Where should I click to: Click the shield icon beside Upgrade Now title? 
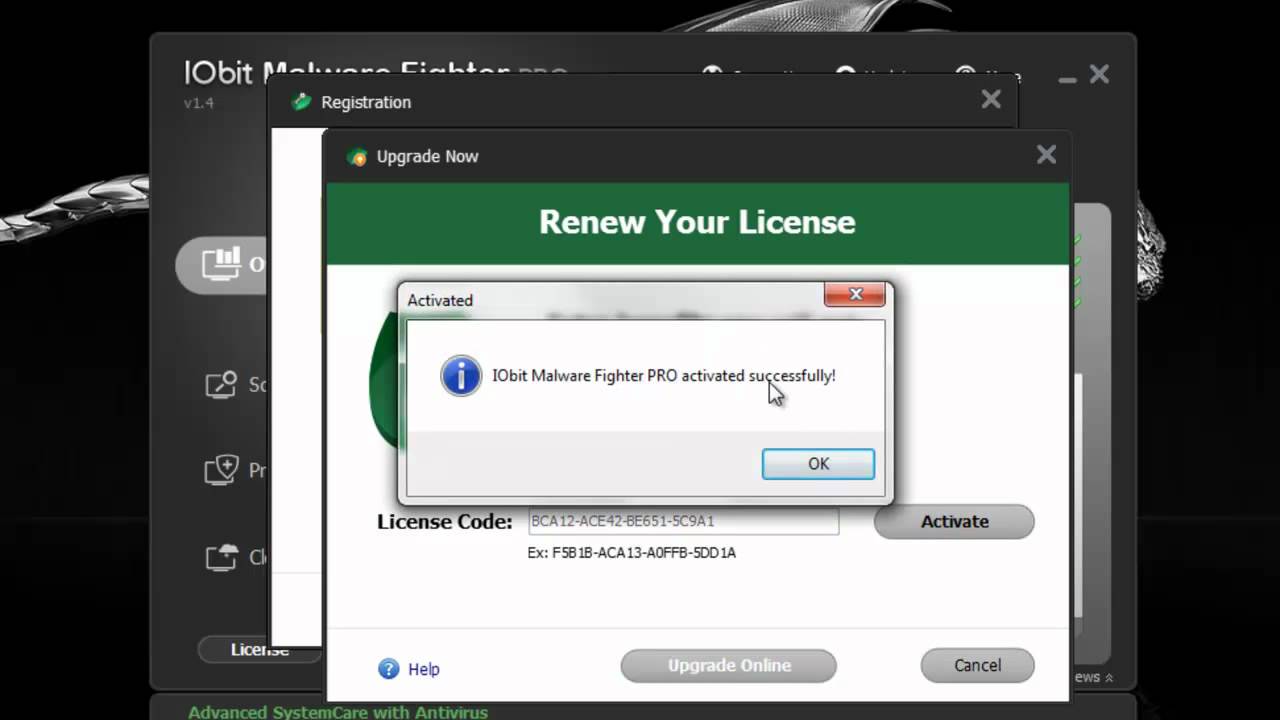[x=357, y=157]
